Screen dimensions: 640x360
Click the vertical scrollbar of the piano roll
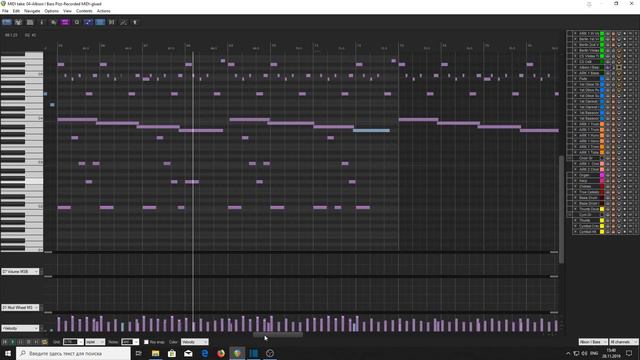pos(561,209)
